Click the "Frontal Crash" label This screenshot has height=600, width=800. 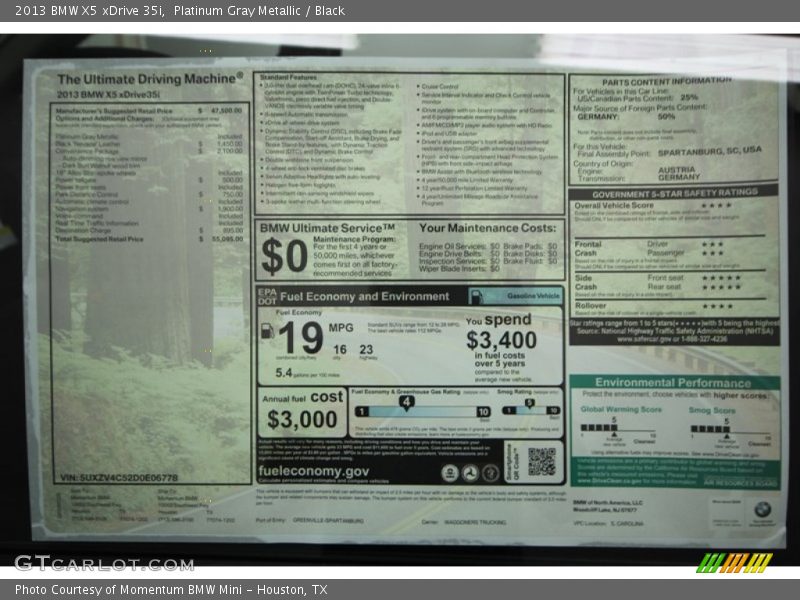pos(588,248)
